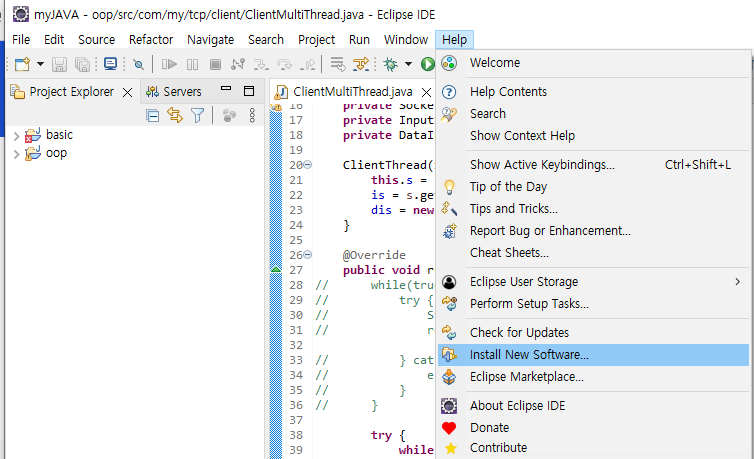This screenshot has width=754, height=459.
Task: Click the Step Return icon
Action: coord(307,64)
